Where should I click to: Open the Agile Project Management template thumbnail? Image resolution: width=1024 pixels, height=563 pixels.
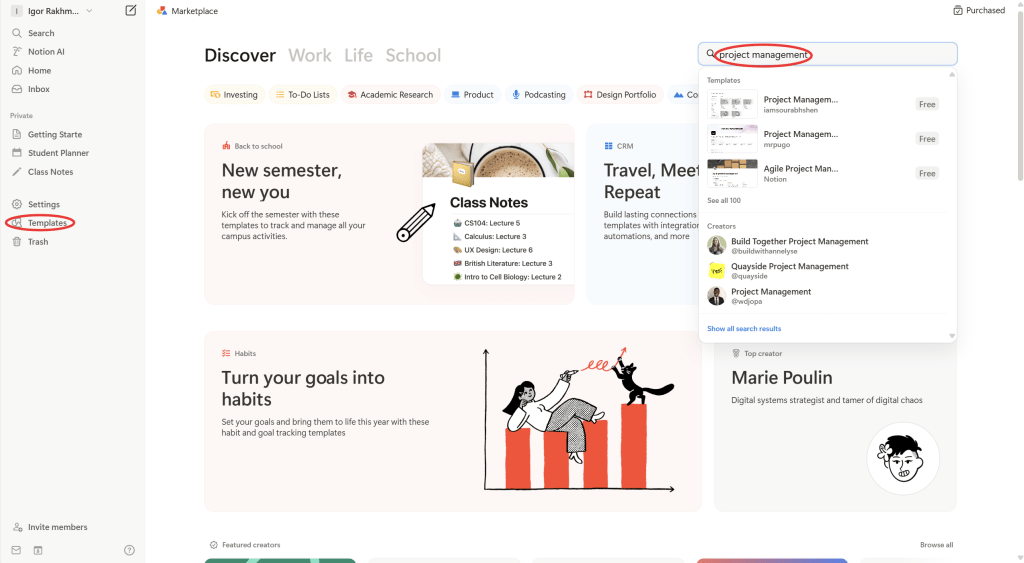tap(732, 174)
